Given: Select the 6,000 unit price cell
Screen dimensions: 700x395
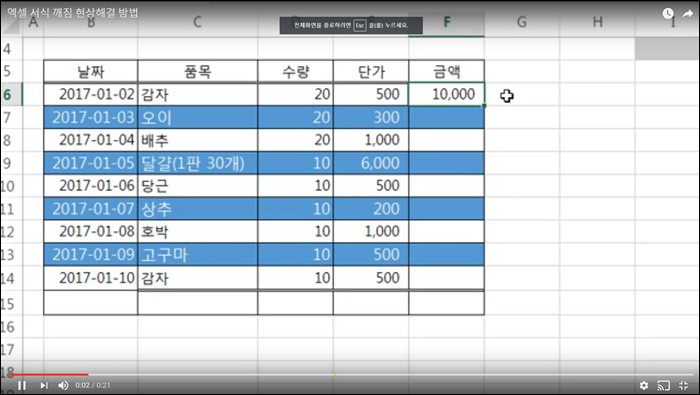Looking at the screenshot, I should (x=371, y=163).
